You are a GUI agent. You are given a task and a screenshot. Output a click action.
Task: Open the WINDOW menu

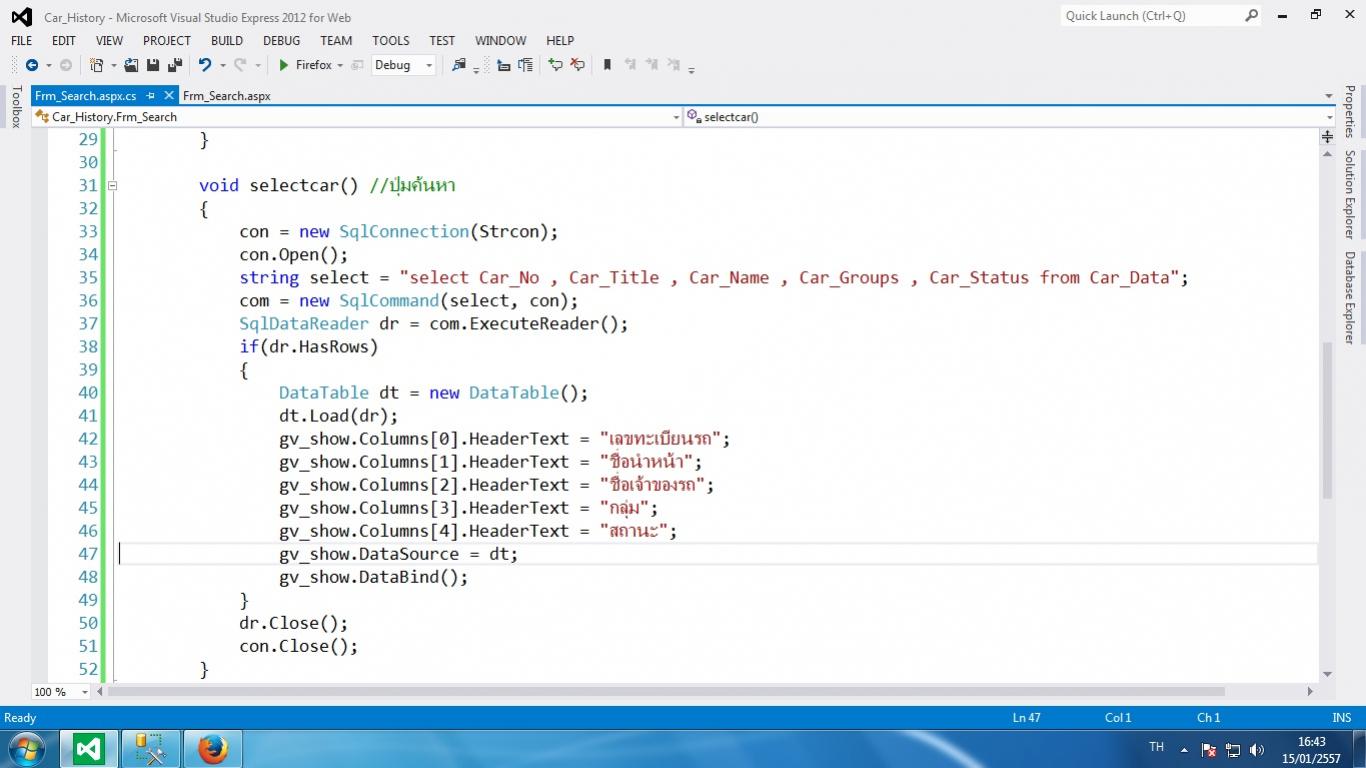coord(500,41)
